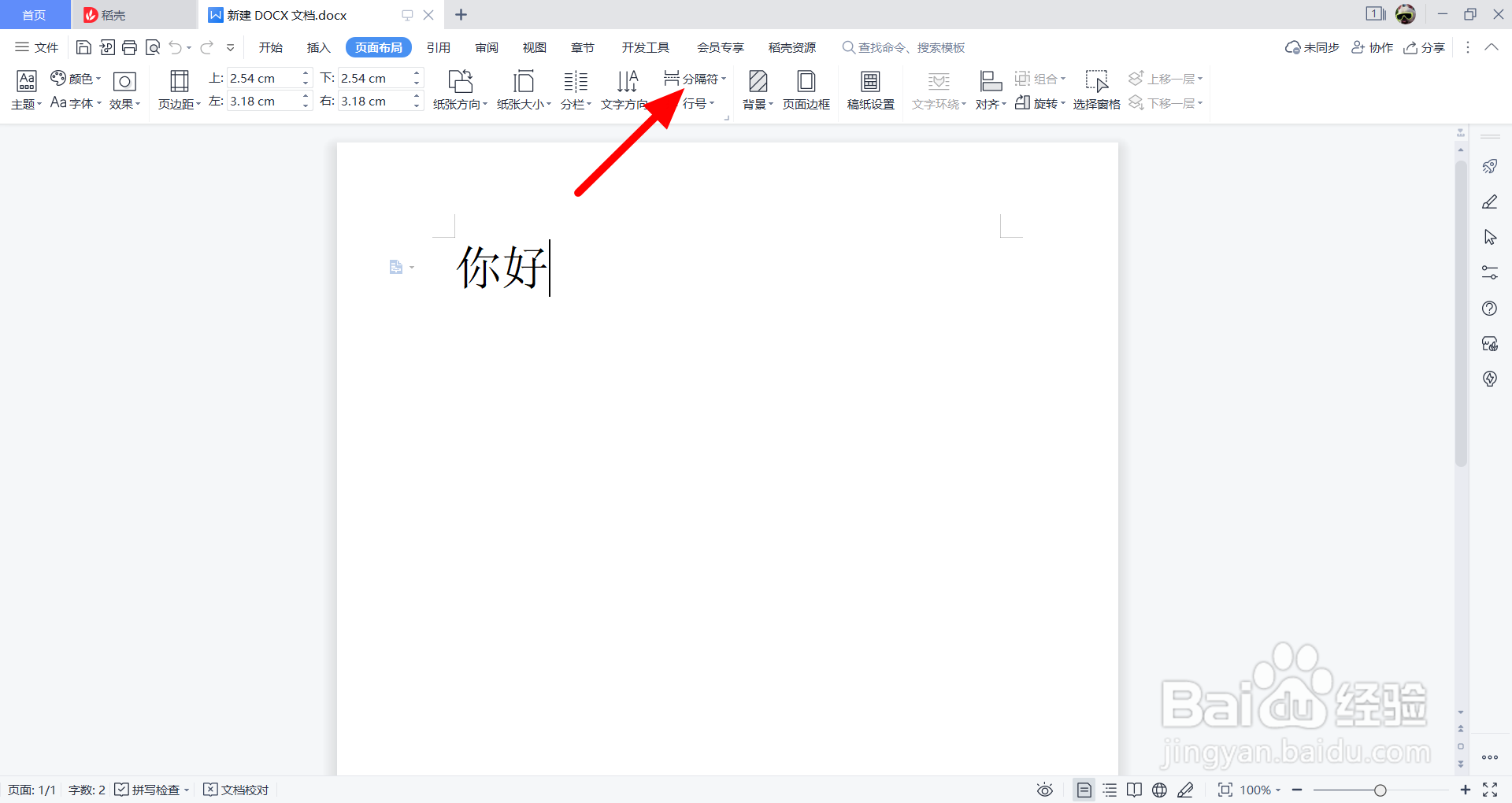Screen dimensions: 1512x803
Task: Click 协作 collaborate button
Action: pyautogui.click(x=1373, y=47)
